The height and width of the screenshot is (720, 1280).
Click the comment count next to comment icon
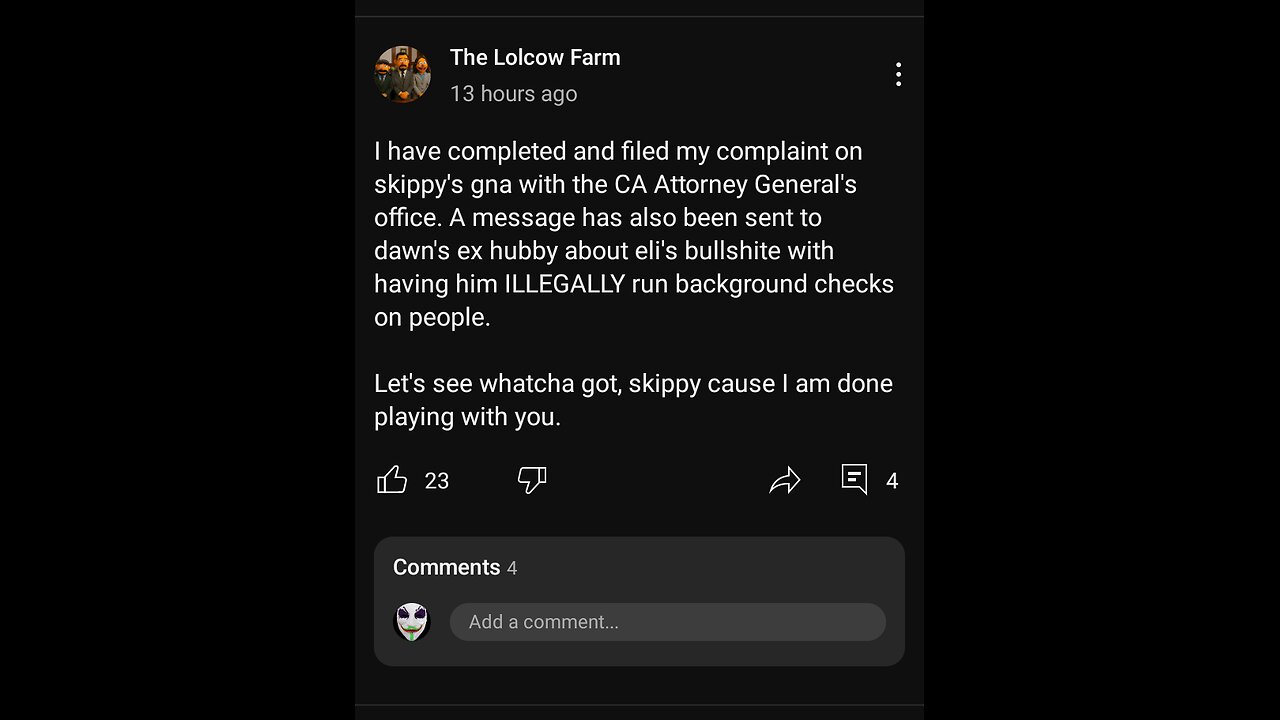[x=892, y=481]
